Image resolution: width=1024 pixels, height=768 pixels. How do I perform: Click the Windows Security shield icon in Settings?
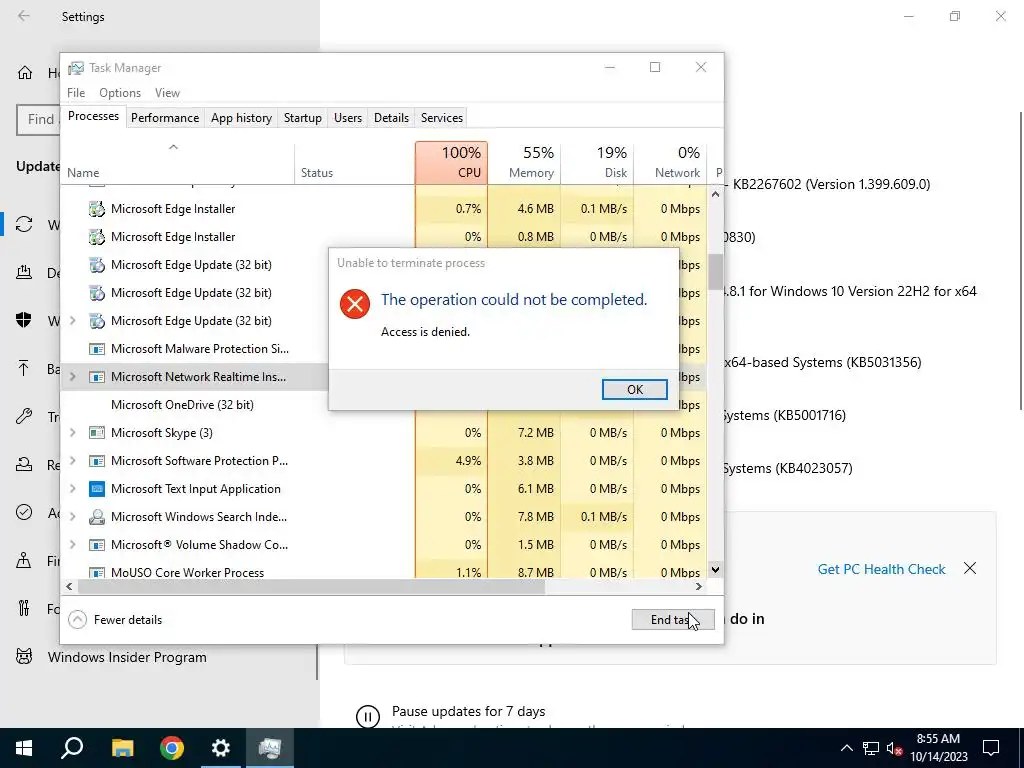[x=24, y=320]
